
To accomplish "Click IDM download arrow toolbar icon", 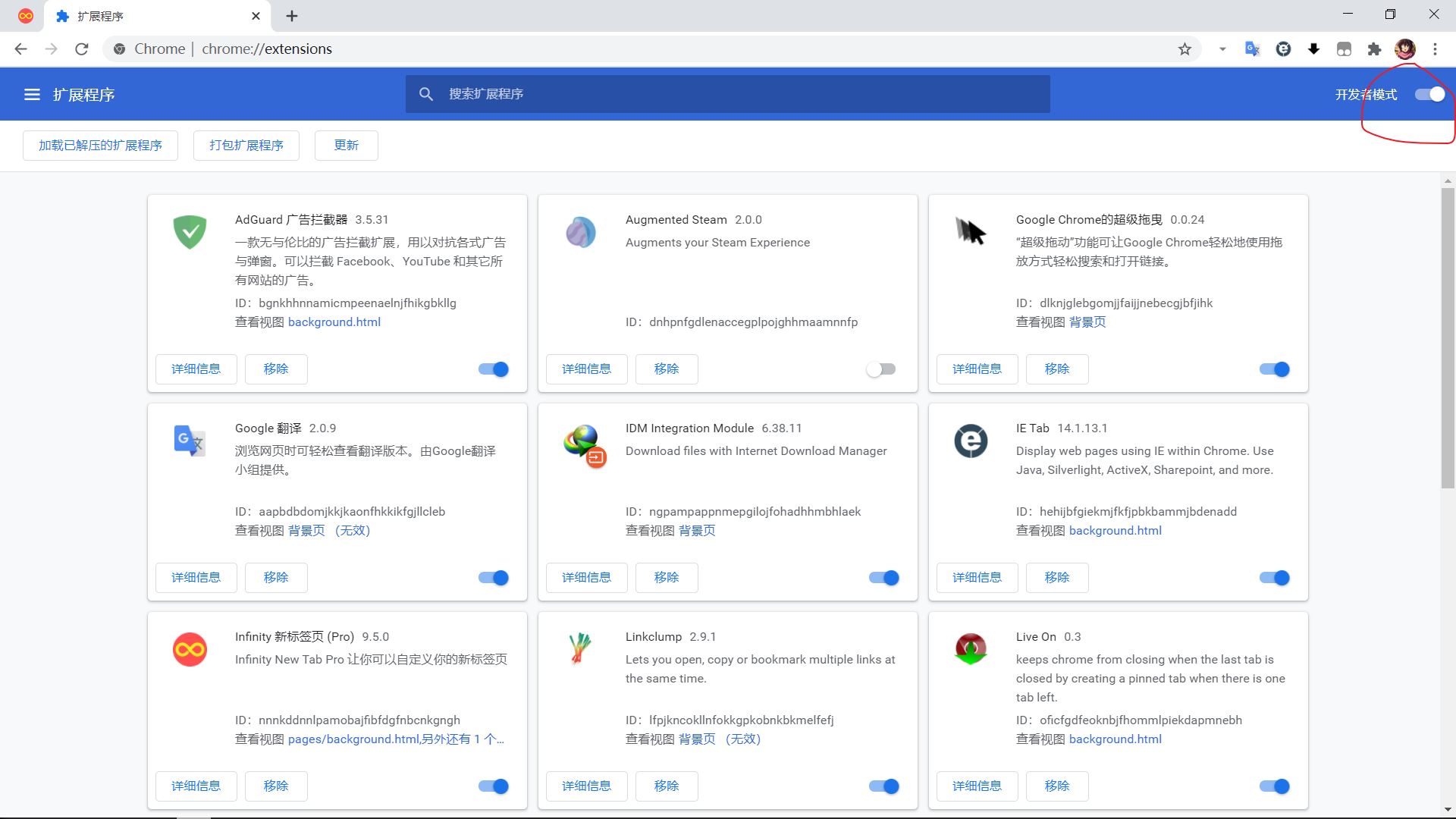I will [1313, 49].
